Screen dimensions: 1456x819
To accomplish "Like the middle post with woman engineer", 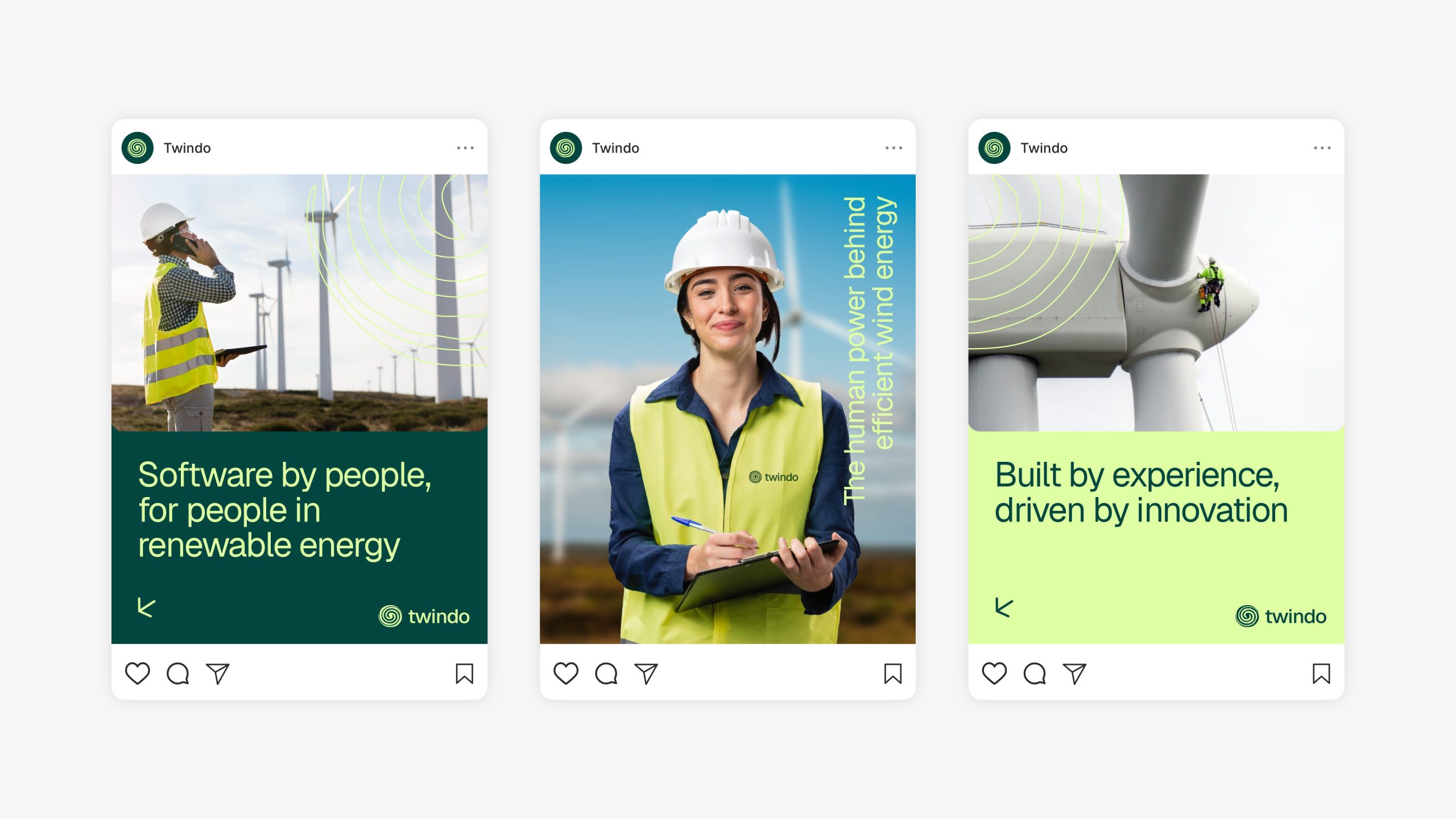I will pos(565,673).
